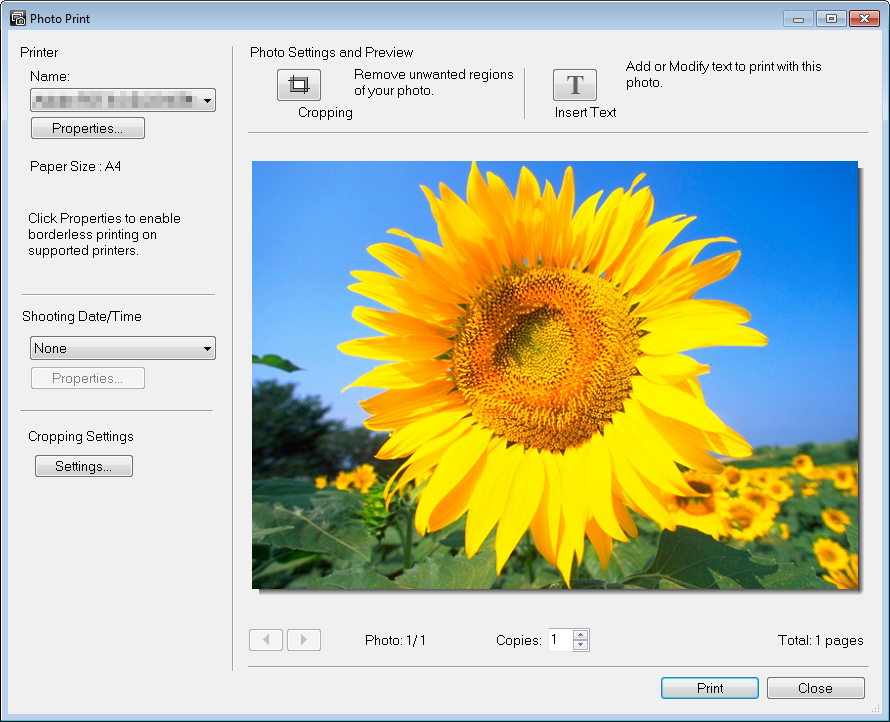Minimize the Photo Print window
This screenshot has width=890, height=722.
click(798, 19)
